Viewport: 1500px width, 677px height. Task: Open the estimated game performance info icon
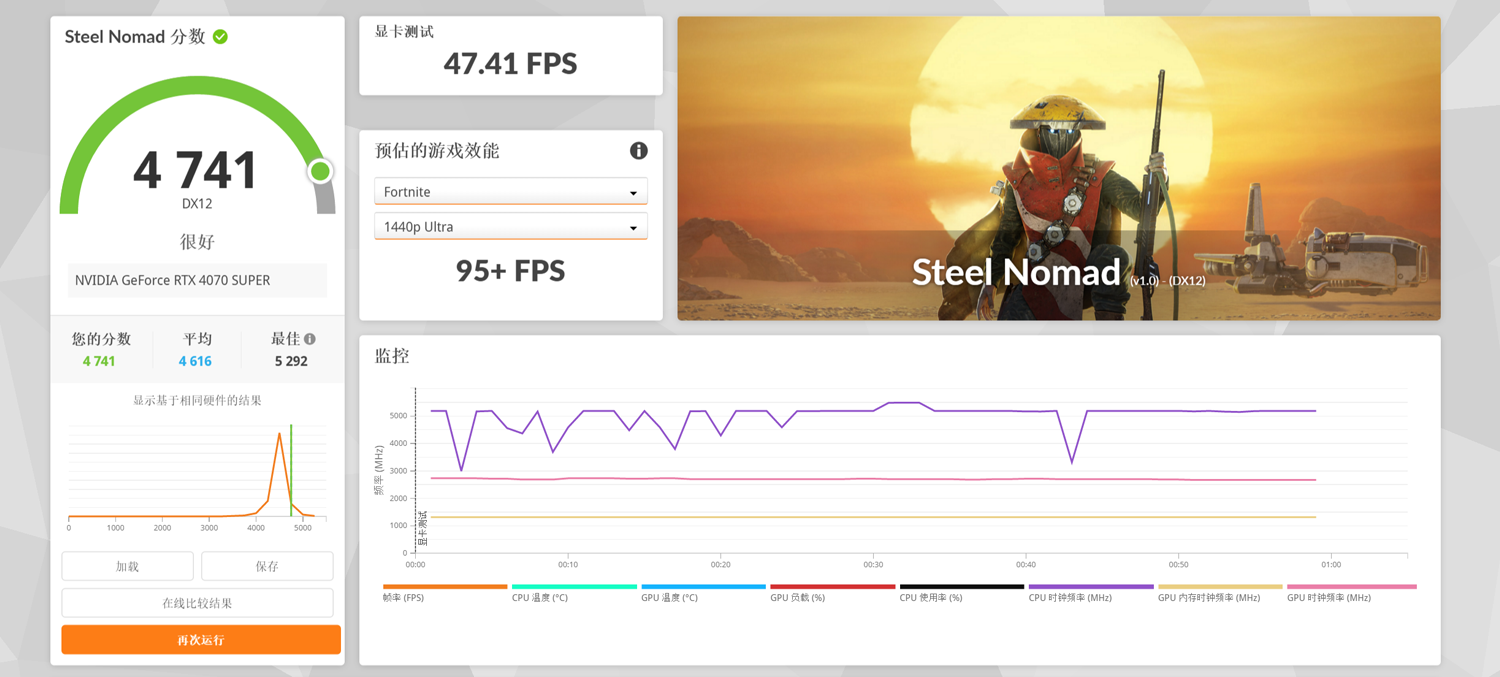[638, 151]
